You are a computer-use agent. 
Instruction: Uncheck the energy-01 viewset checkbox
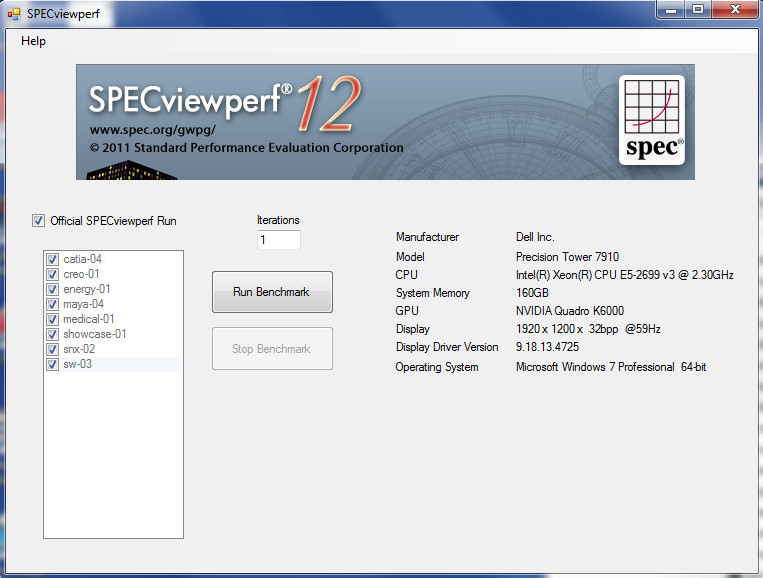tap(52, 289)
